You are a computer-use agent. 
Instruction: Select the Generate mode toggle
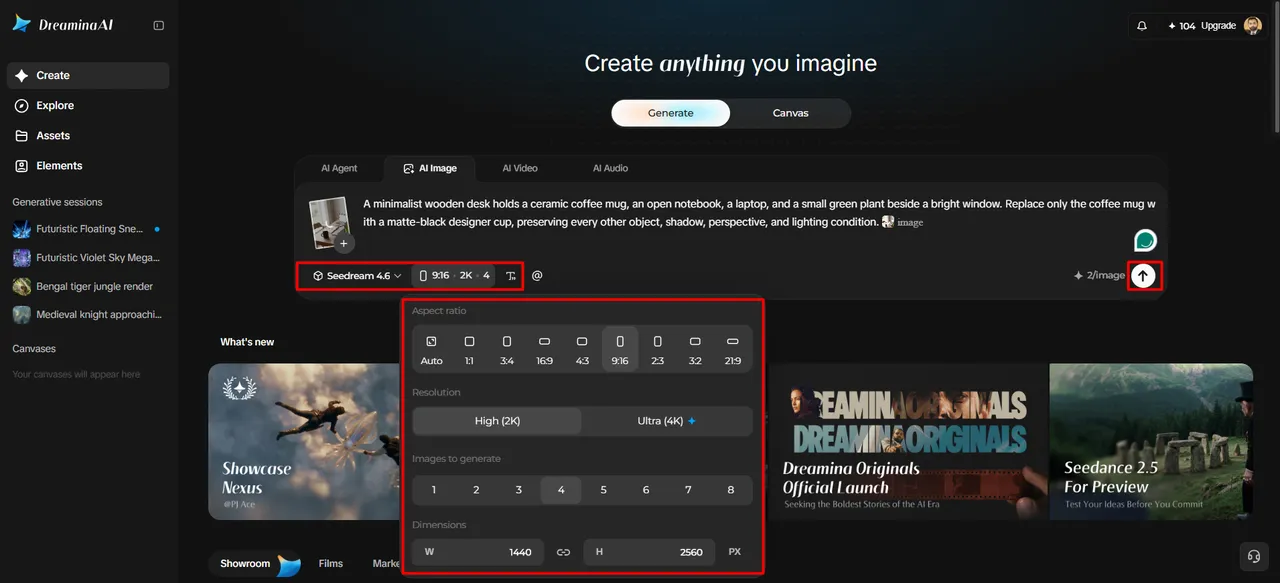(x=671, y=113)
